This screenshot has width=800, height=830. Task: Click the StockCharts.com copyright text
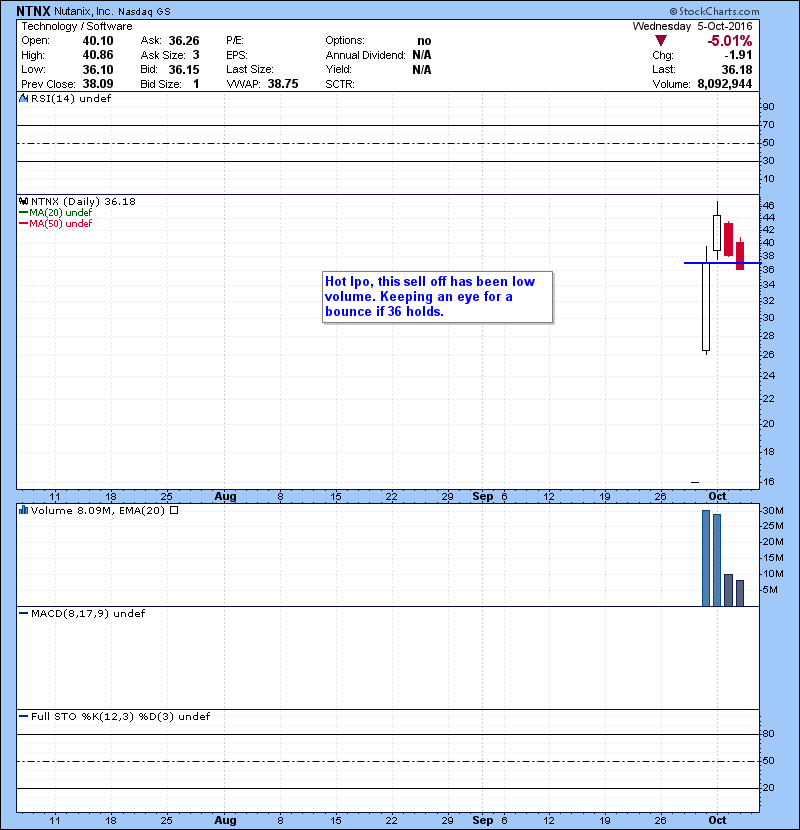[714, 11]
